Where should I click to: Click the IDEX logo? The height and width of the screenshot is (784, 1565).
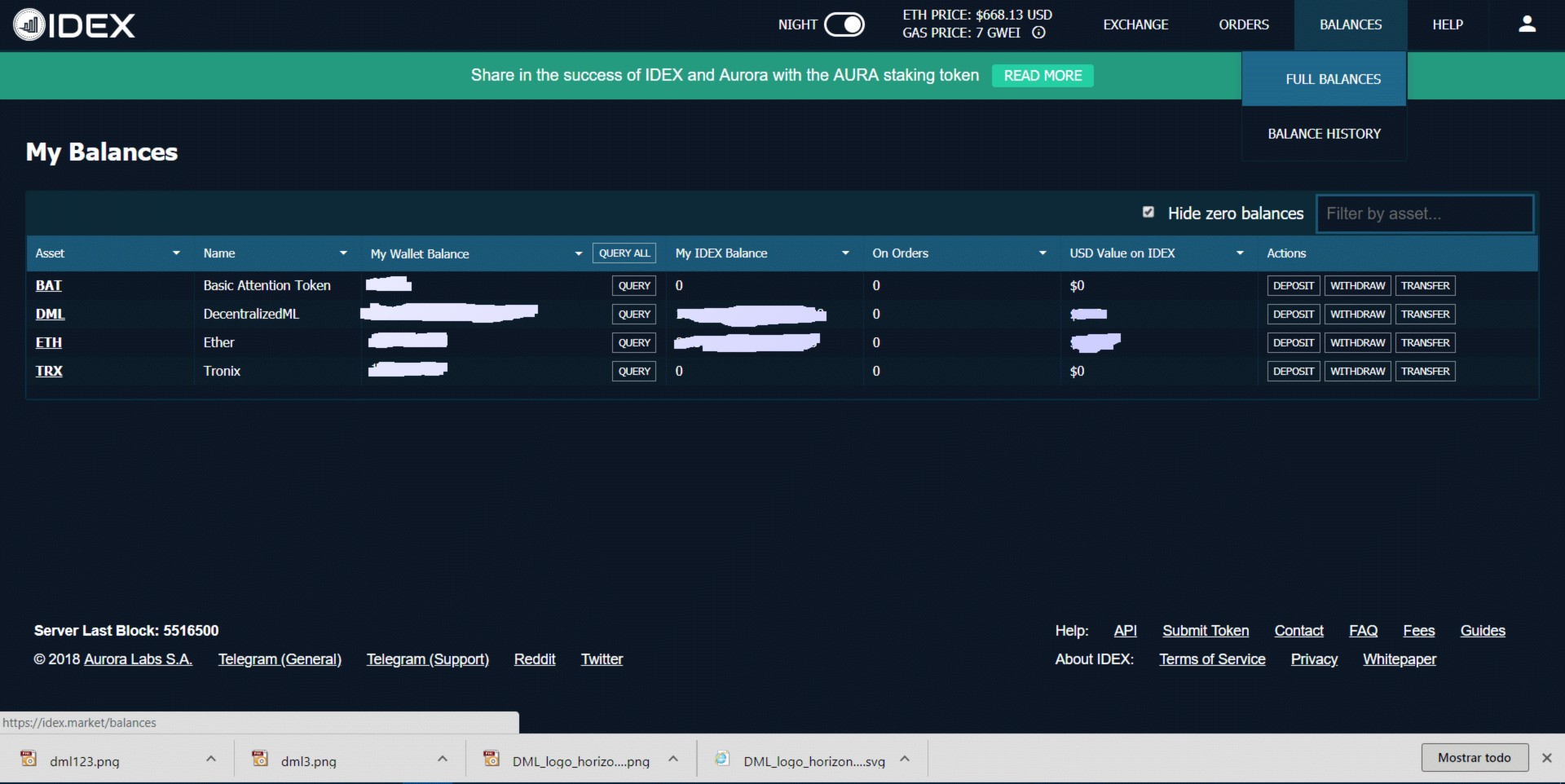pos(74,25)
